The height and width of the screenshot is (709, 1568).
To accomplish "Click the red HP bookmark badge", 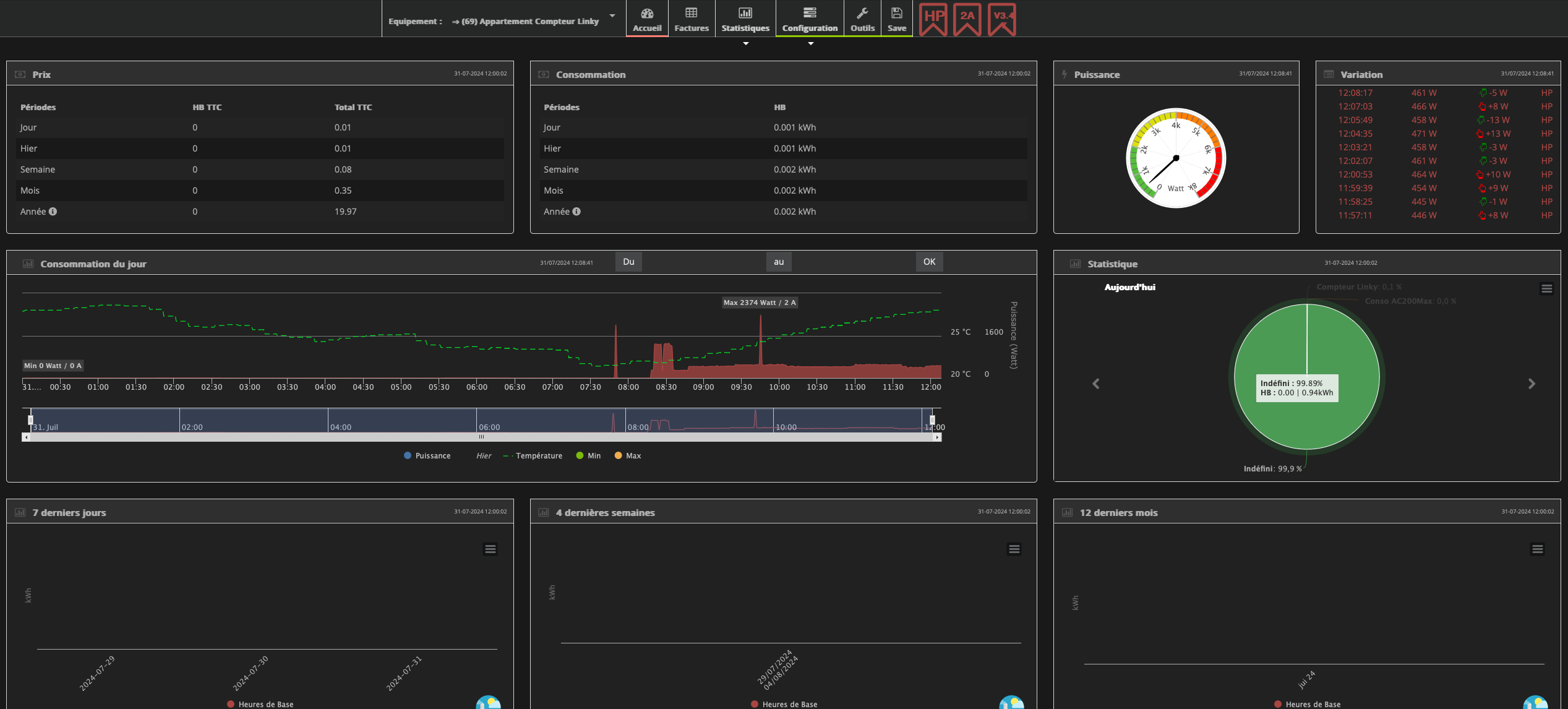I will coord(933,19).
